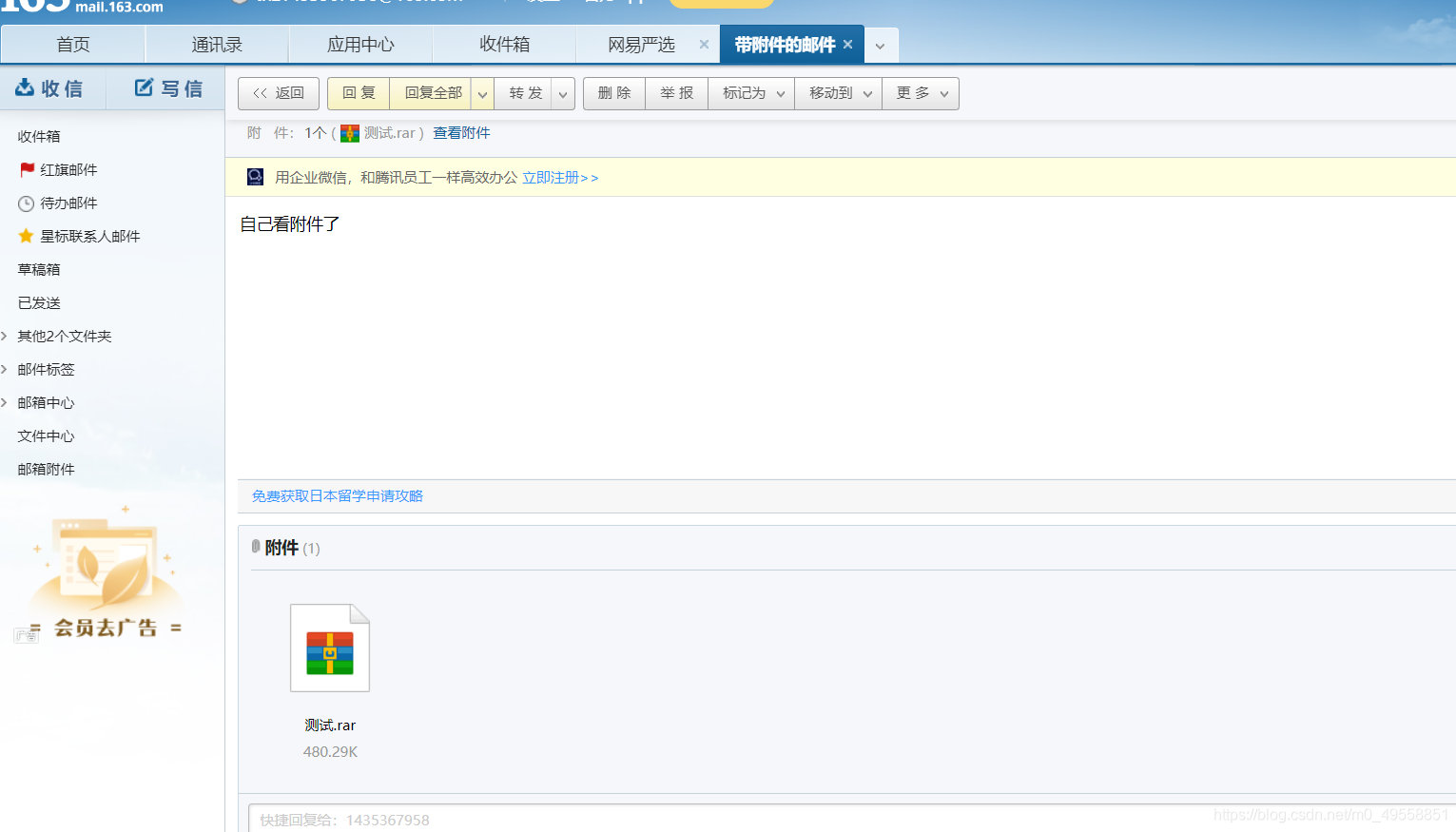The image size is (1456, 832).
Task: Click the 返回 back button
Action: pyautogui.click(x=279, y=93)
